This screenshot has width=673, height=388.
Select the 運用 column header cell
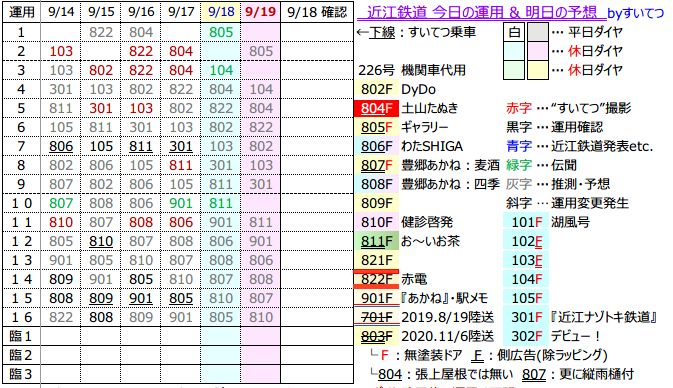(x=22, y=12)
